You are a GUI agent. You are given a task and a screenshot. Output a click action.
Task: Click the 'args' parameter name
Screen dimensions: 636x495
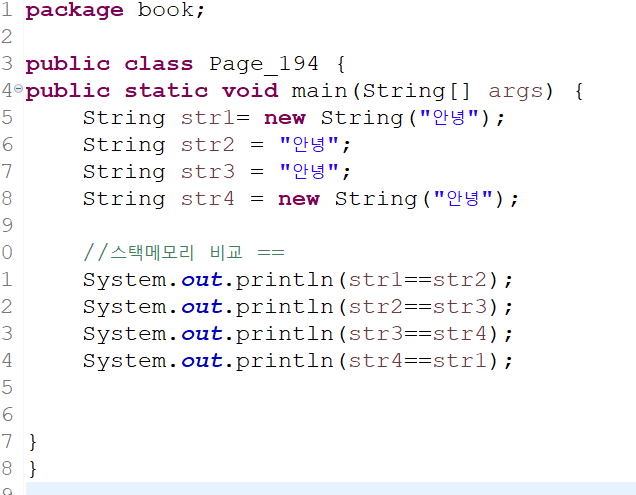tap(516, 92)
